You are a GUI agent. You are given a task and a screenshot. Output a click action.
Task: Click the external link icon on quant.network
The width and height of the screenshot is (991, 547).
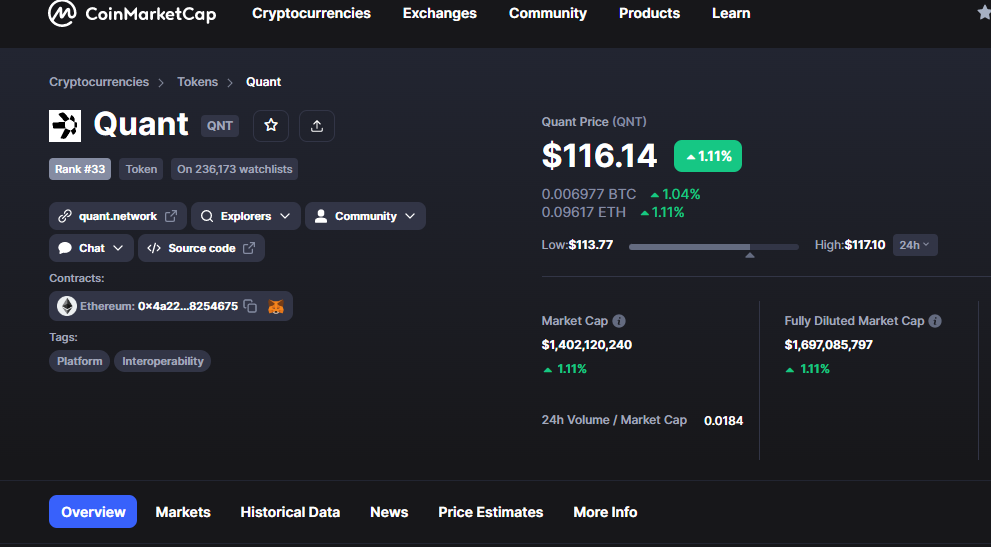pyautogui.click(x=171, y=216)
